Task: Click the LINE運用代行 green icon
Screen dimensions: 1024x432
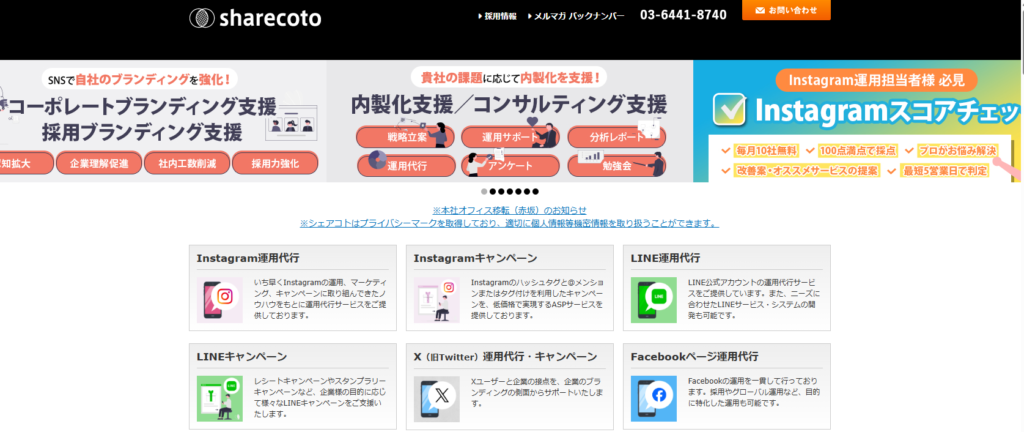Action: coord(654,300)
